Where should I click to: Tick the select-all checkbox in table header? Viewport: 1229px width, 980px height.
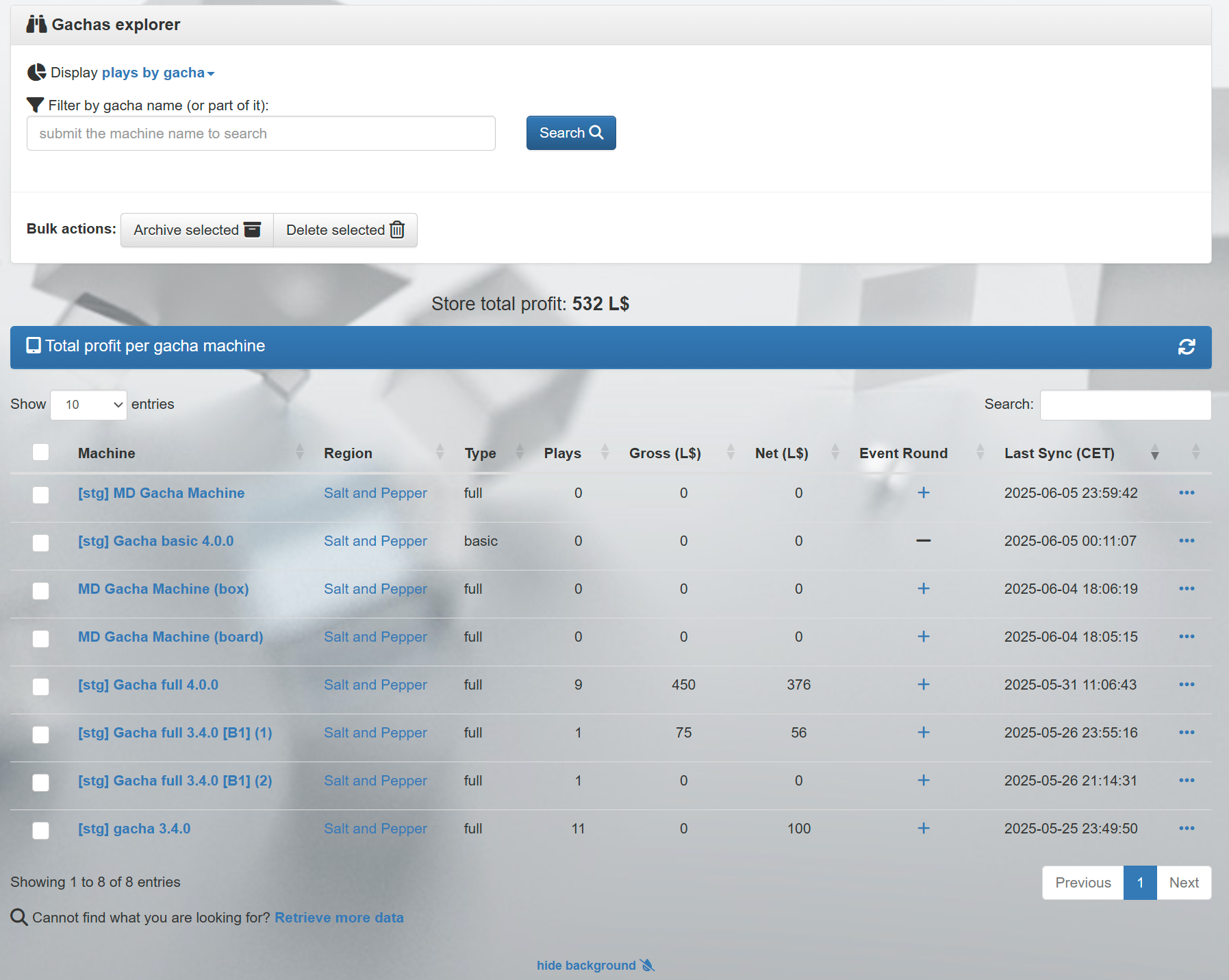[41, 453]
